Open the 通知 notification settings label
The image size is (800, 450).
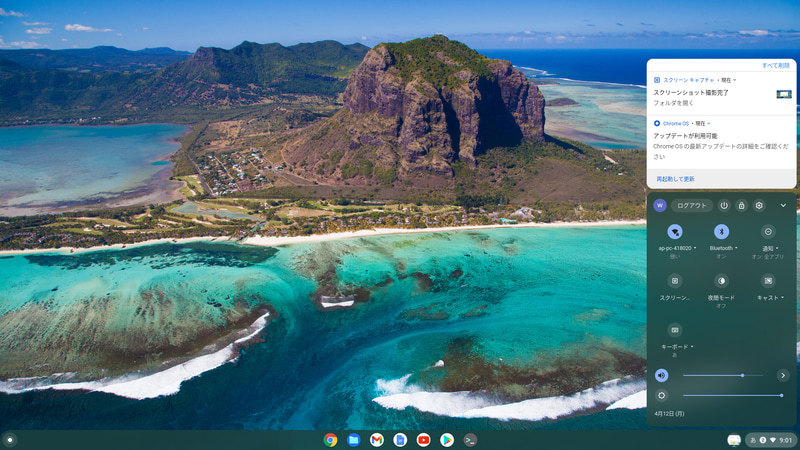[769, 248]
